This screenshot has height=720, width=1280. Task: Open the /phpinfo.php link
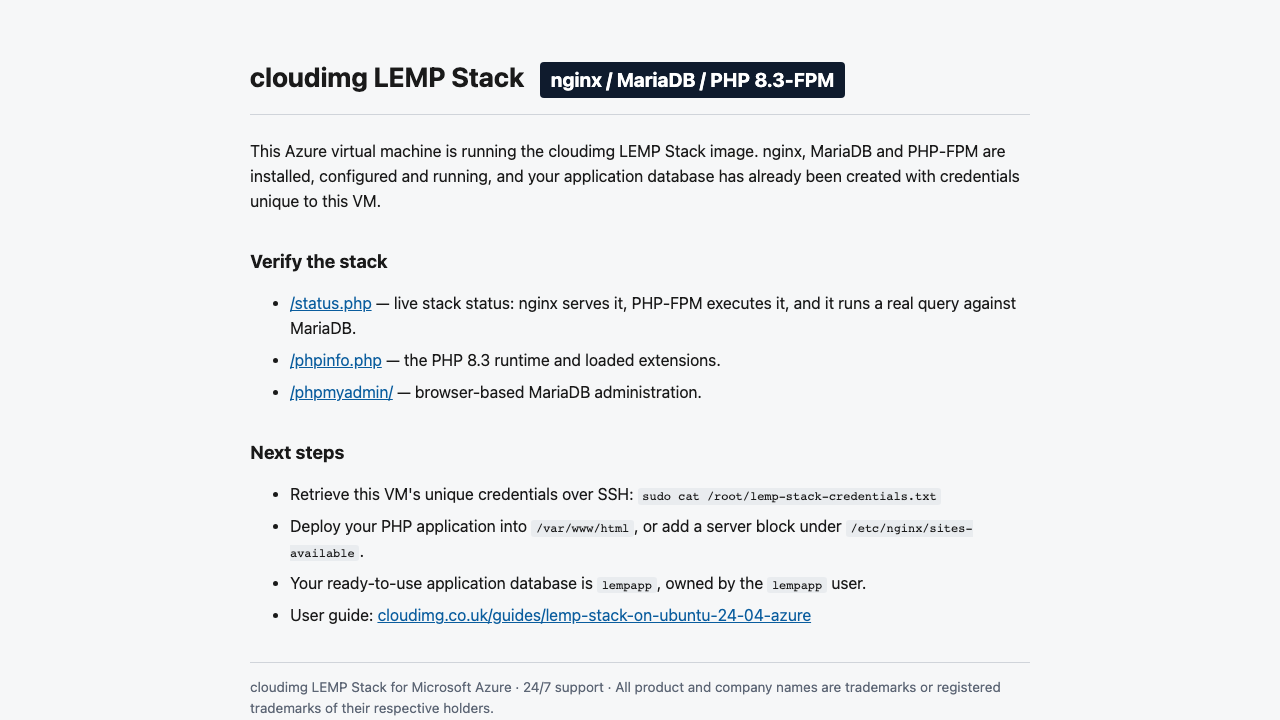pyautogui.click(x=336, y=360)
